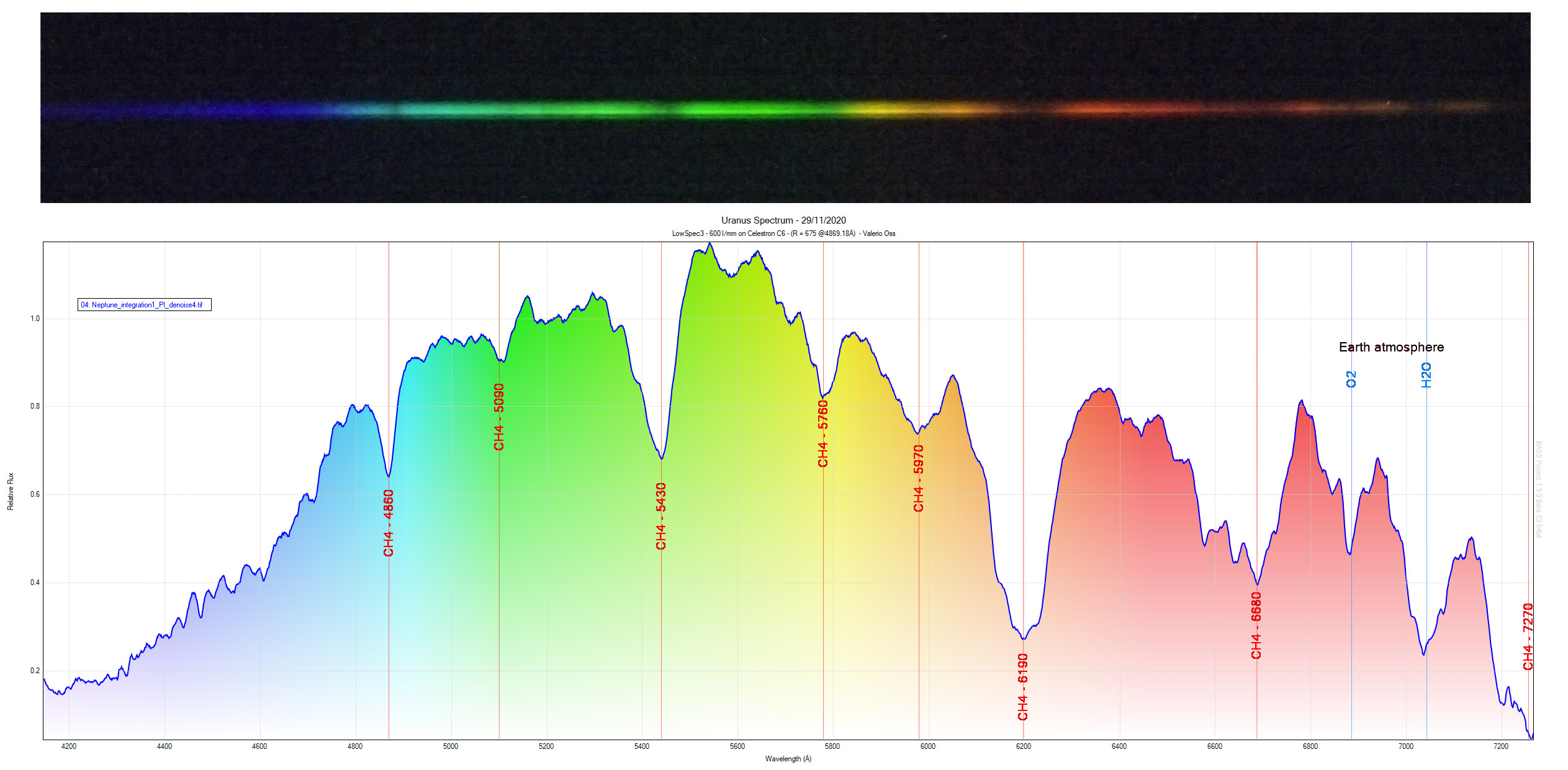Image resolution: width=1568 pixels, height=770 pixels.
Task: Select the CH4 - 5430 line label
Action: [661, 516]
